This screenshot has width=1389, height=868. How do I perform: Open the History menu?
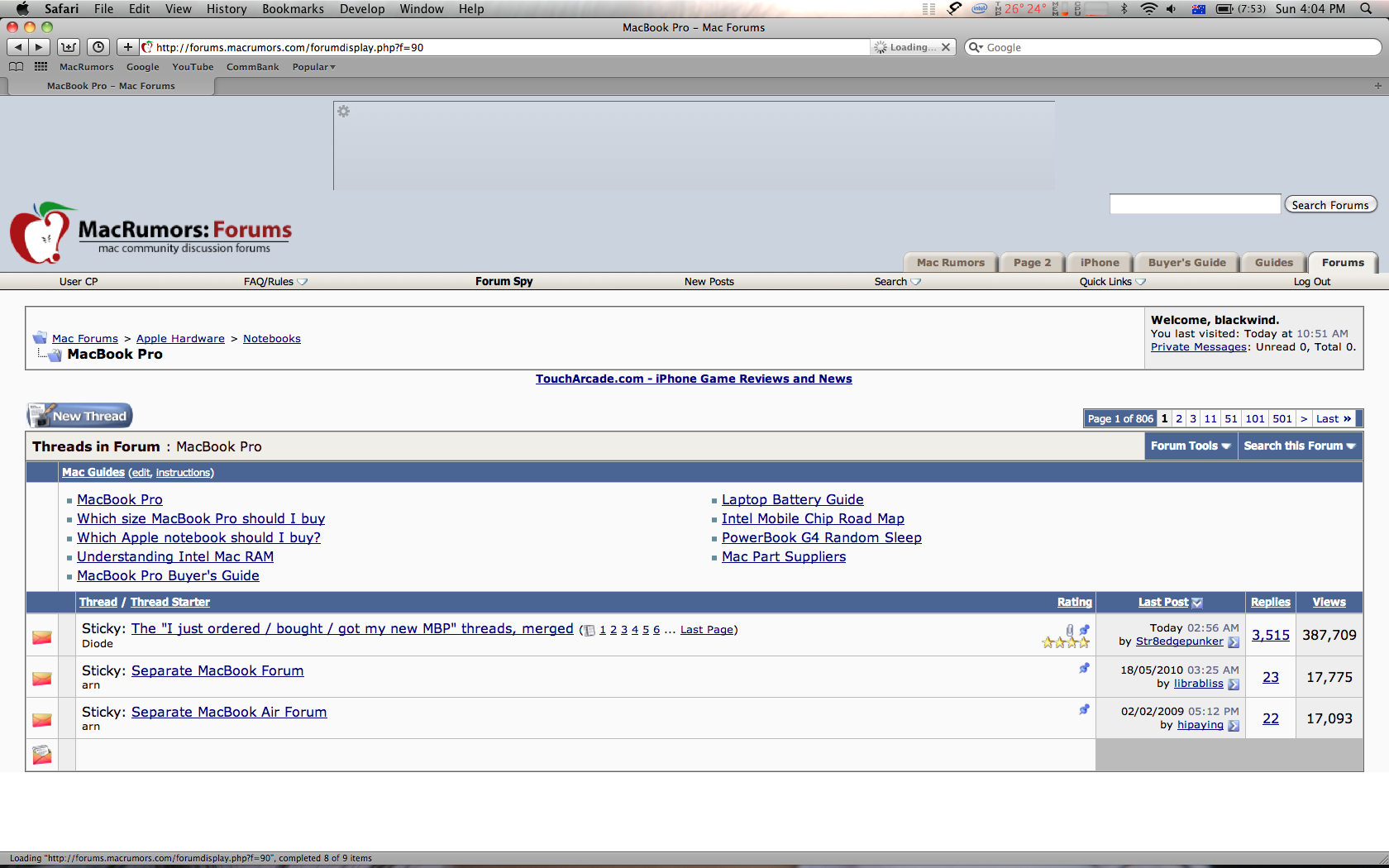click(227, 9)
